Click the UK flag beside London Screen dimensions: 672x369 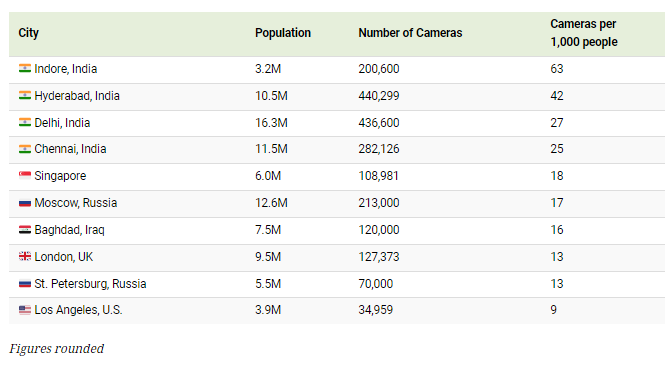(25, 257)
